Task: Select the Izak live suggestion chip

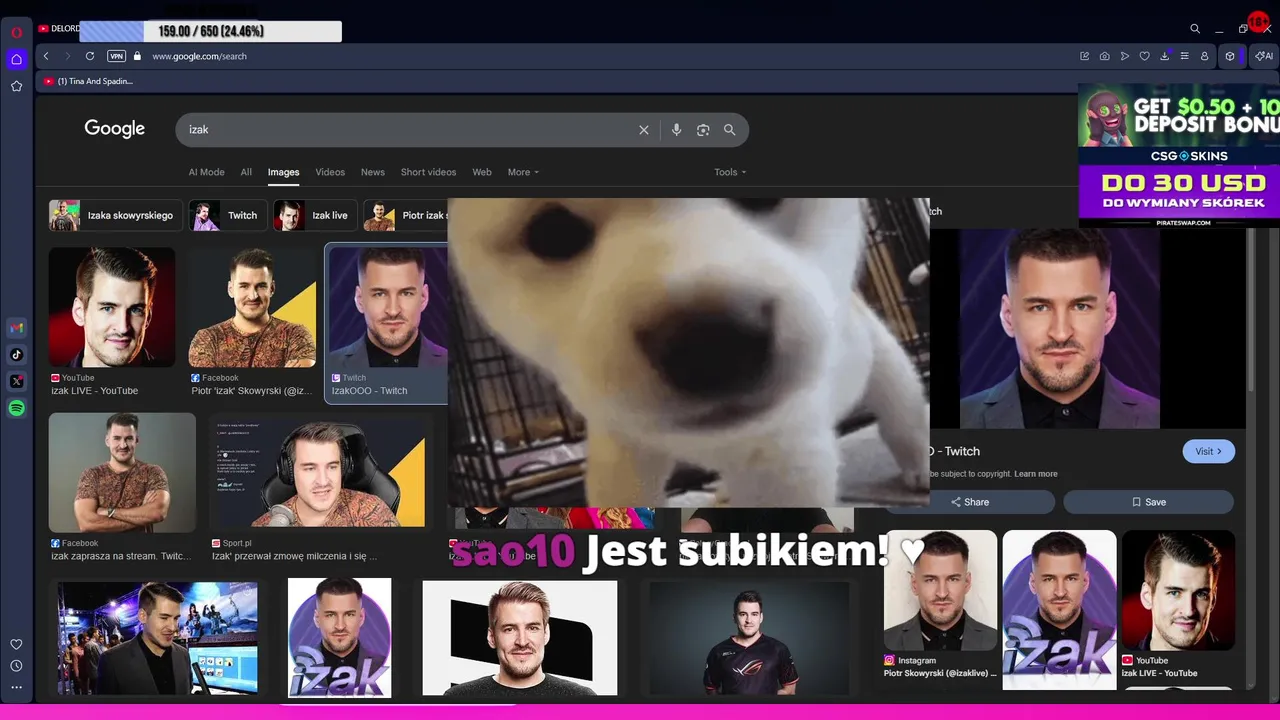Action: click(x=313, y=215)
